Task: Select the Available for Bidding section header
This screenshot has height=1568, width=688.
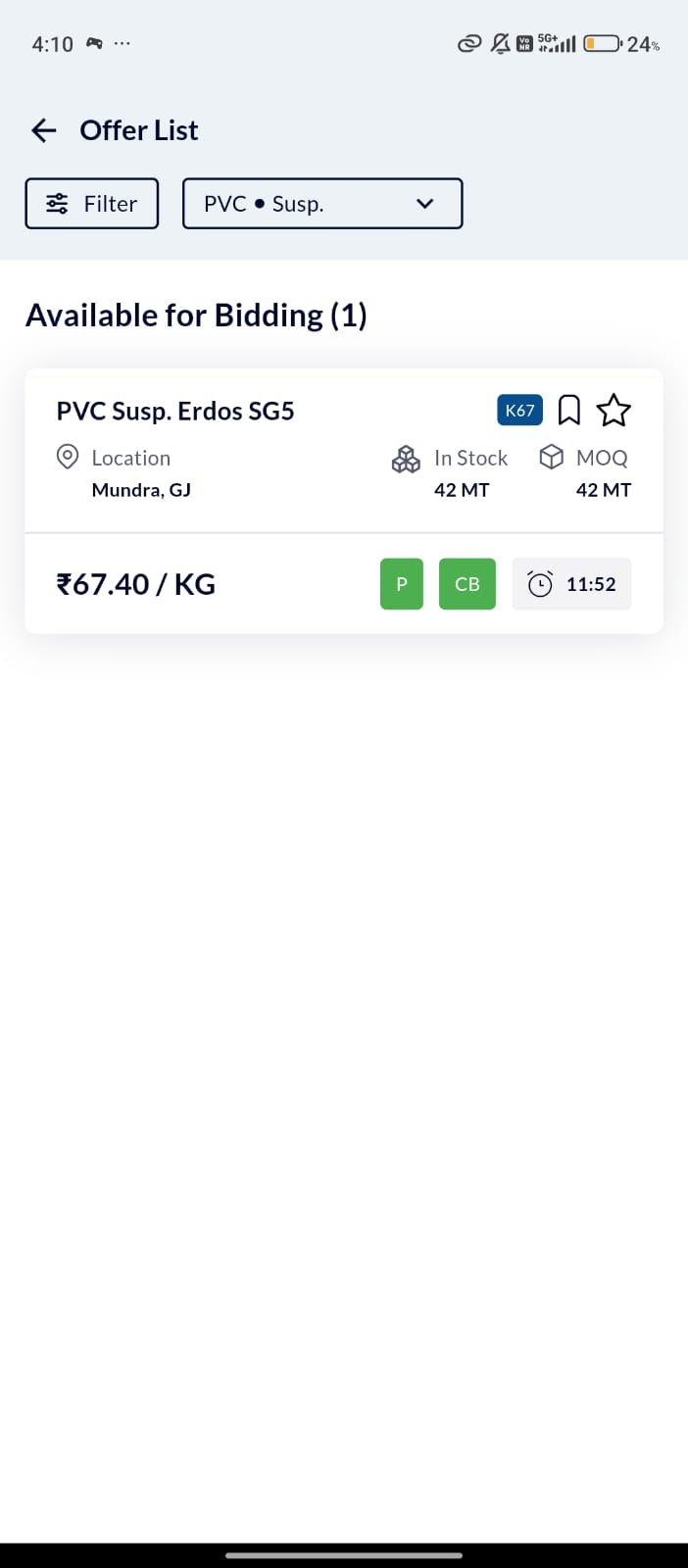Action: 197,315
